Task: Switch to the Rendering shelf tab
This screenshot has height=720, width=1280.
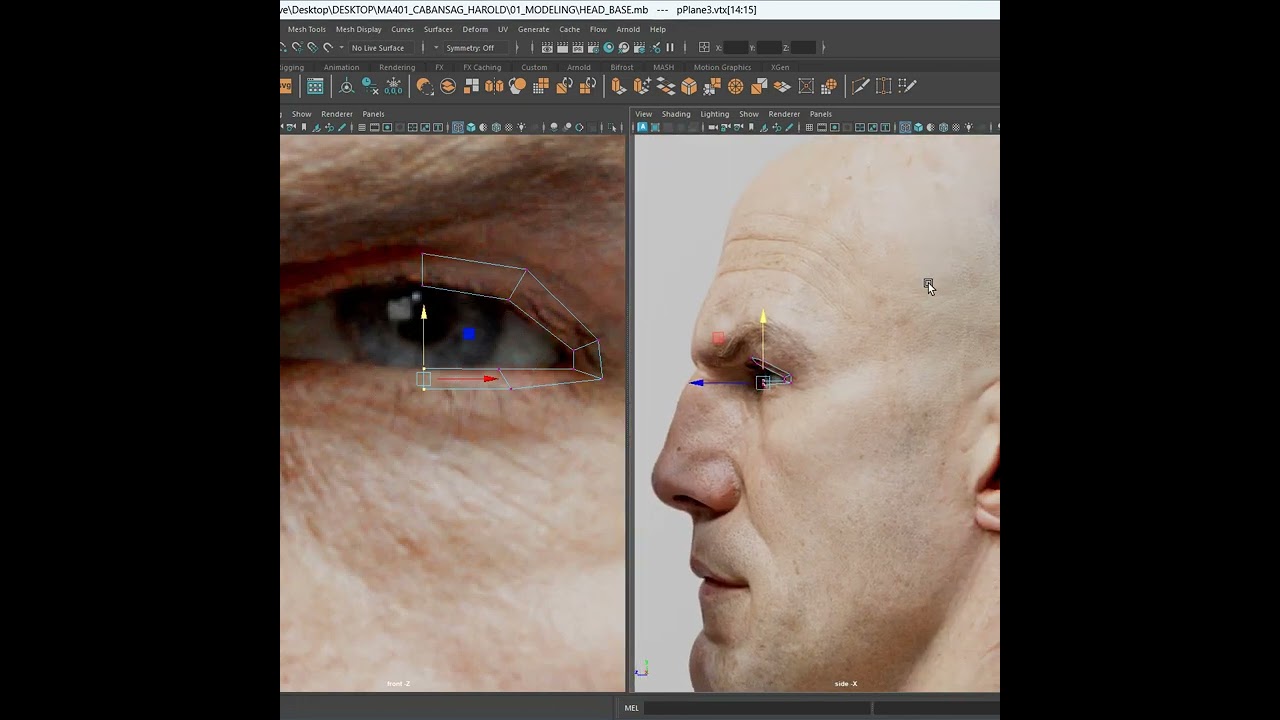Action: 397,67
